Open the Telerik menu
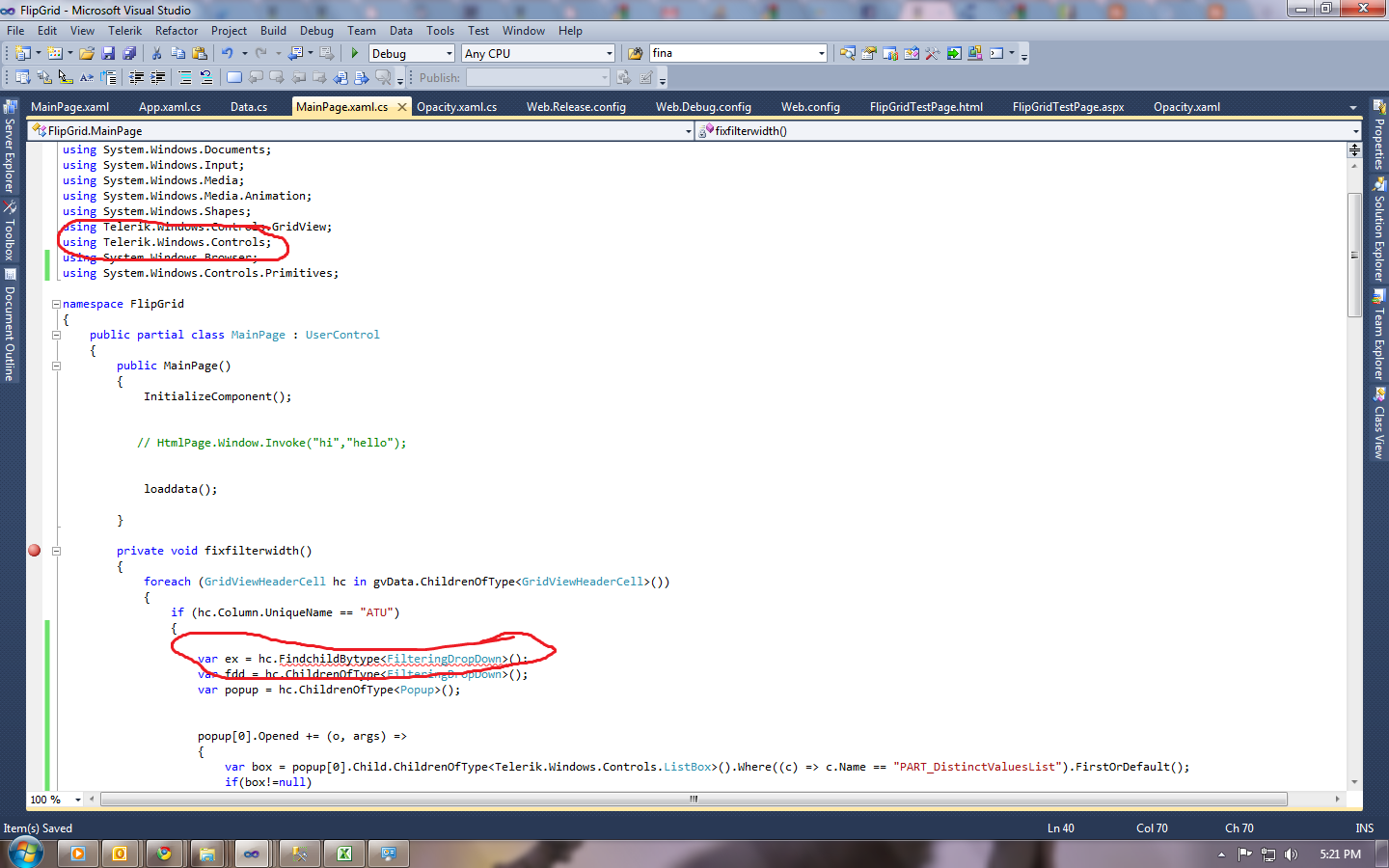 125,31
